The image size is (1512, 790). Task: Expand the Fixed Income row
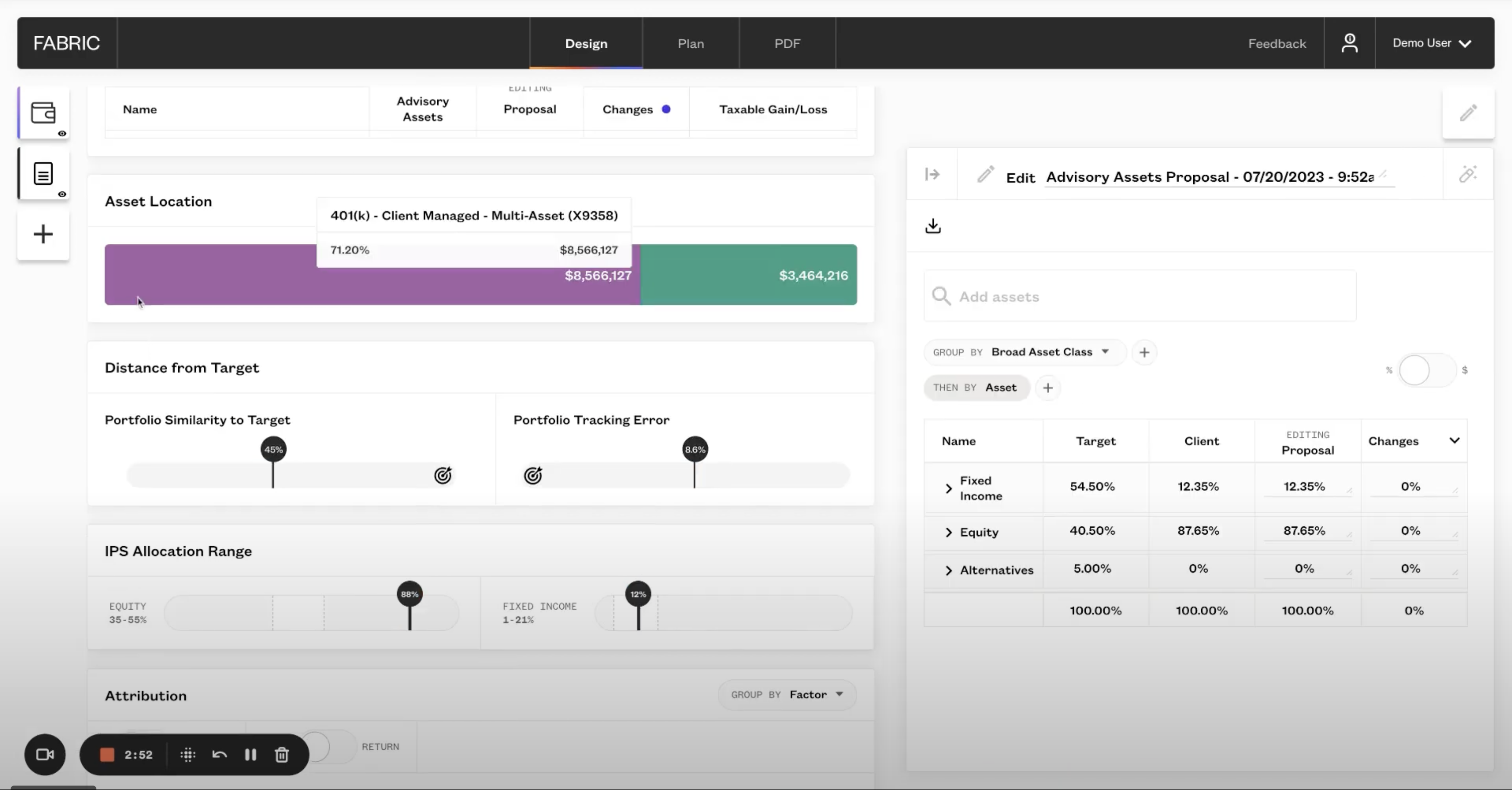[948, 489]
